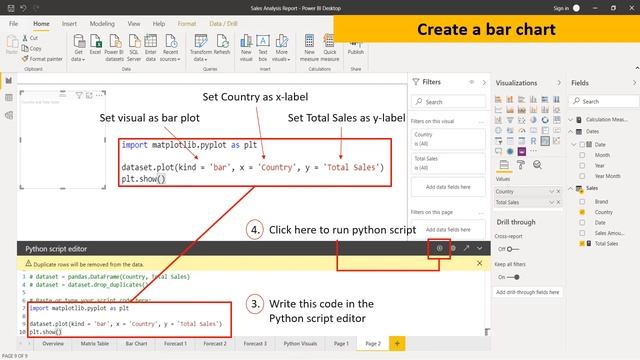Switch to Model view in sidebar
The height and width of the screenshot is (360, 640).
9,115
